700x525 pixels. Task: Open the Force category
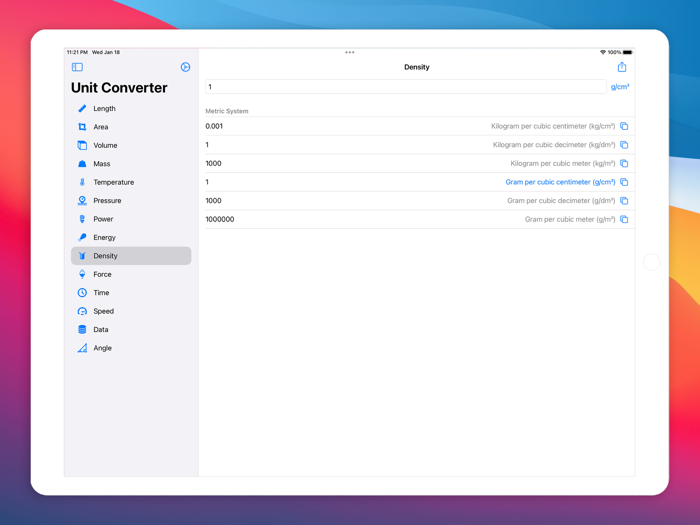[x=131, y=274]
